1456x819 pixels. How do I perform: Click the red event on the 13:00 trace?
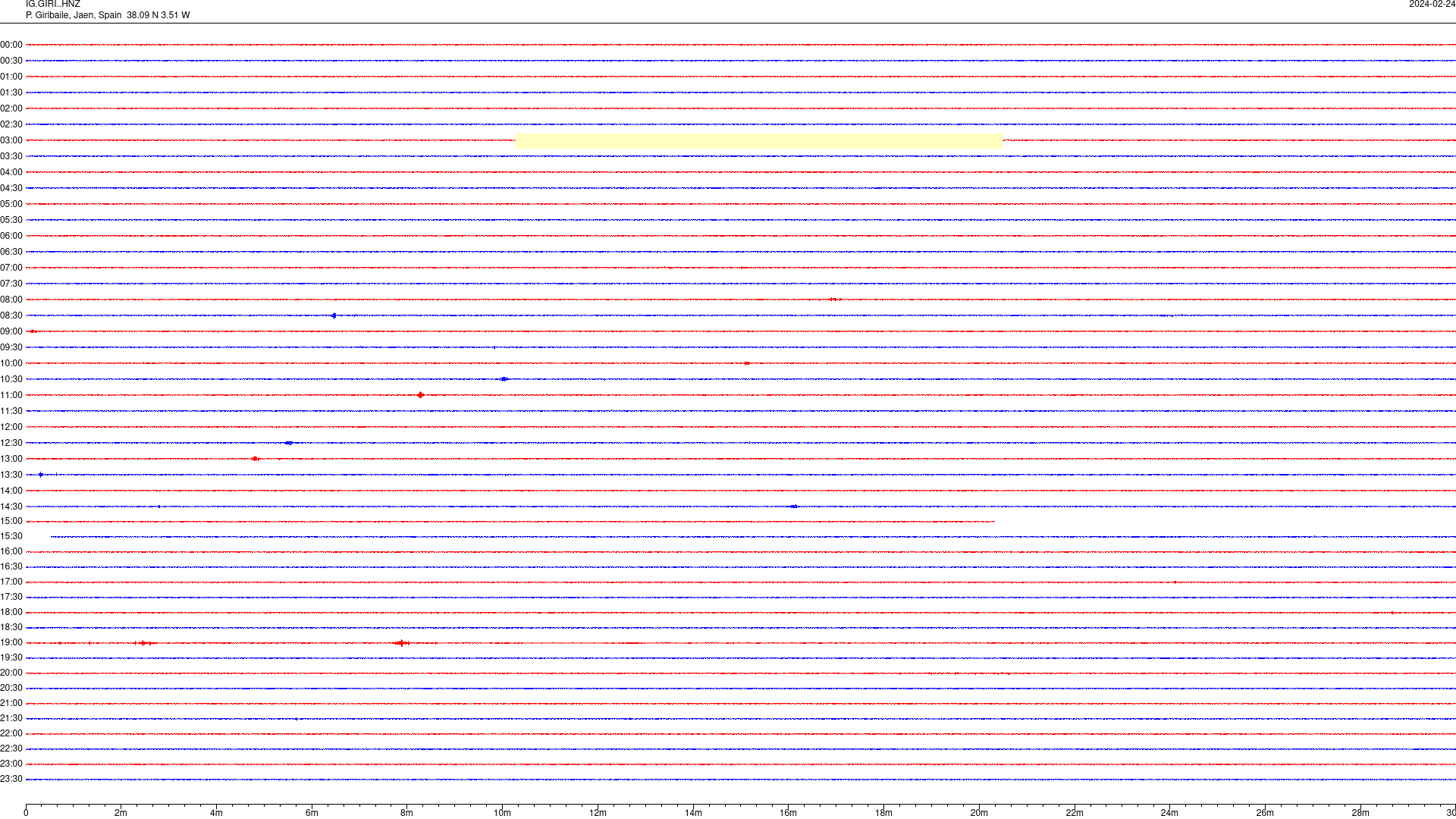point(256,459)
